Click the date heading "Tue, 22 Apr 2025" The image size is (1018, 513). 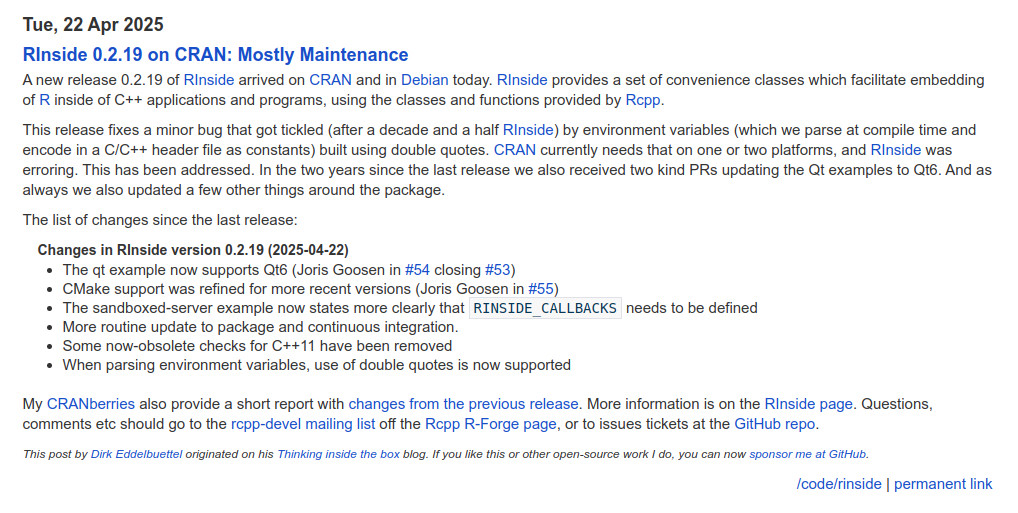[93, 25]
